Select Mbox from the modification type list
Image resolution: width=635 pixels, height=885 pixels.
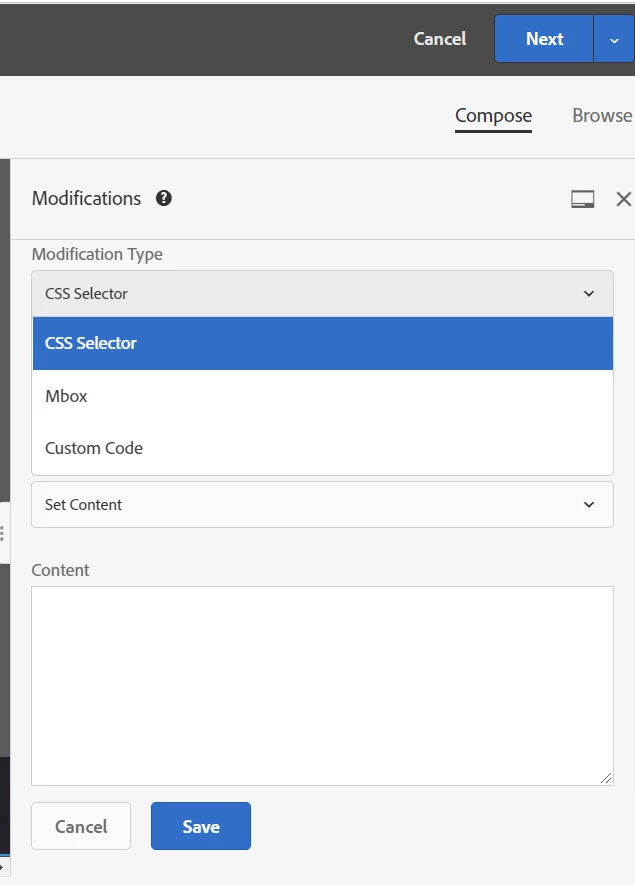coord(323,396)
